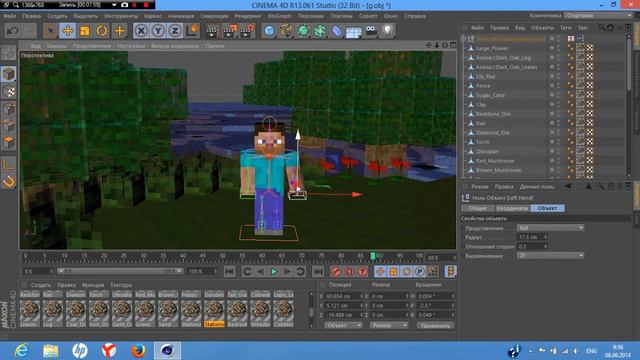Click the Радиус value field
Screen dimensions: 640x360
click(530, 237)
